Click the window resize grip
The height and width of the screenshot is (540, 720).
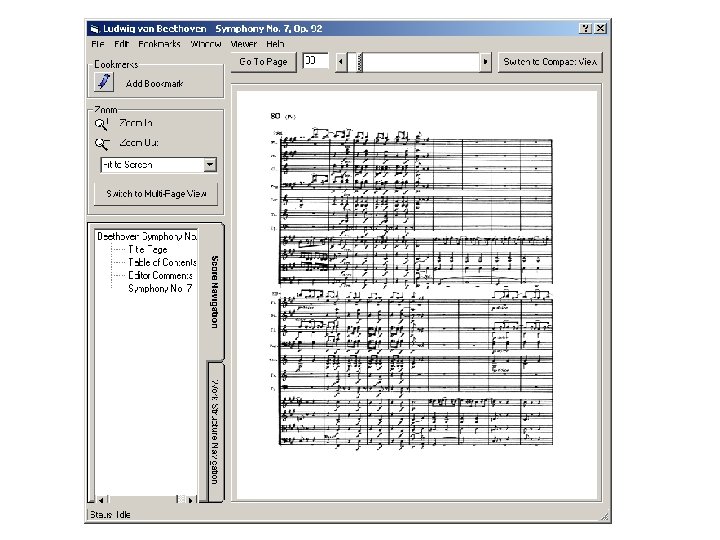[x=605, y=517]
